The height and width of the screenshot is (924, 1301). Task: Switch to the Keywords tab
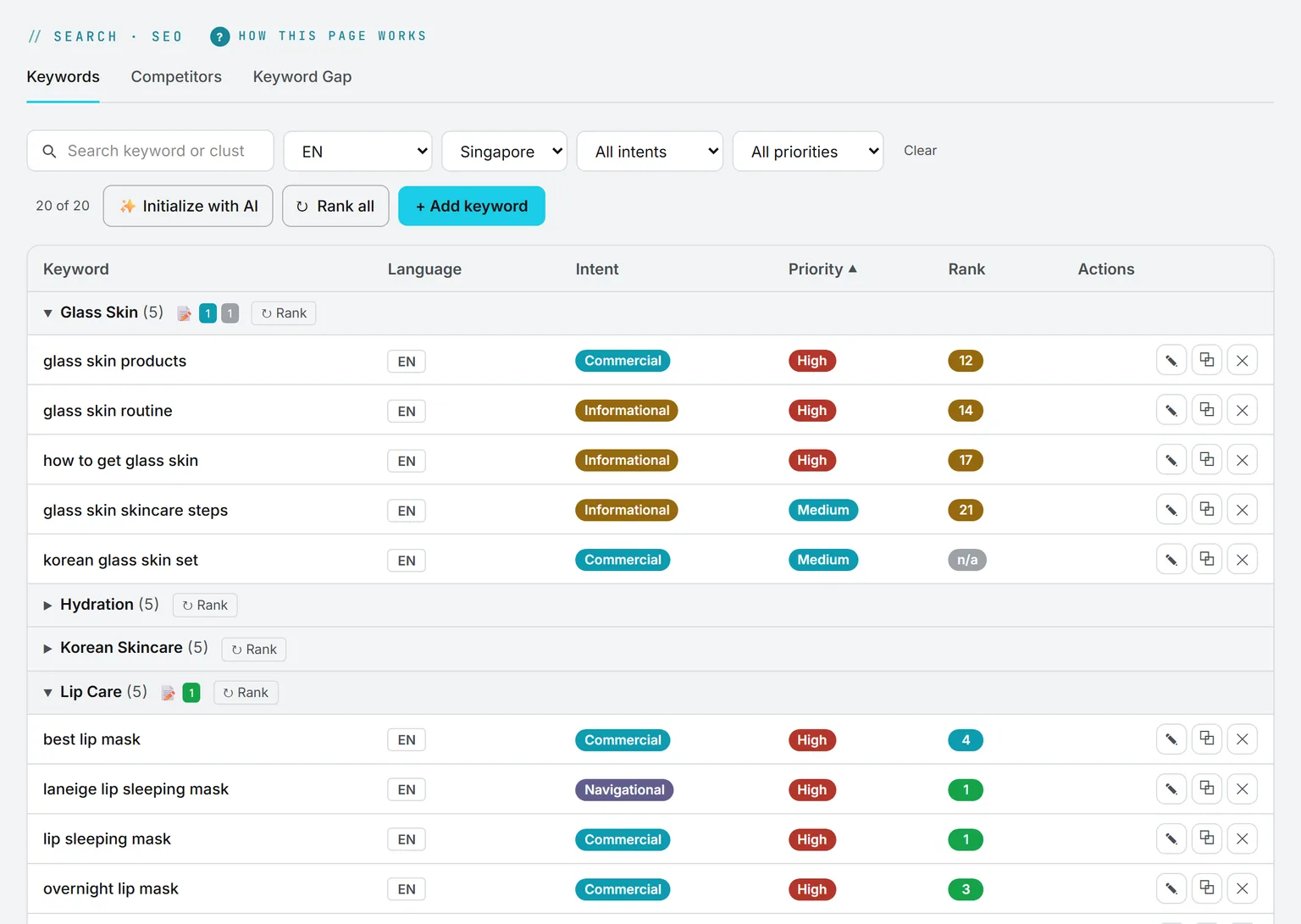click(63, 77)
